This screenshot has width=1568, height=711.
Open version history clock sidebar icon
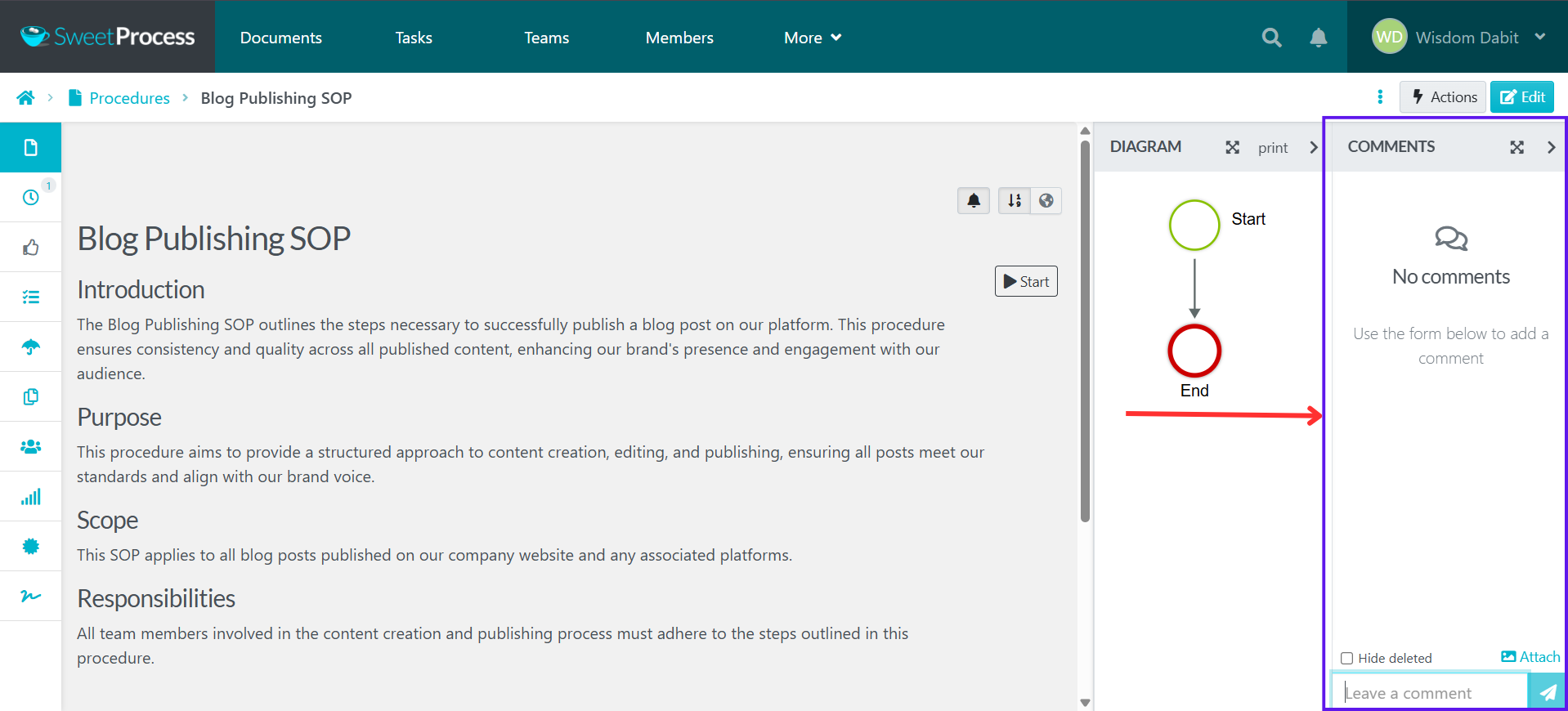click(30, 198)
